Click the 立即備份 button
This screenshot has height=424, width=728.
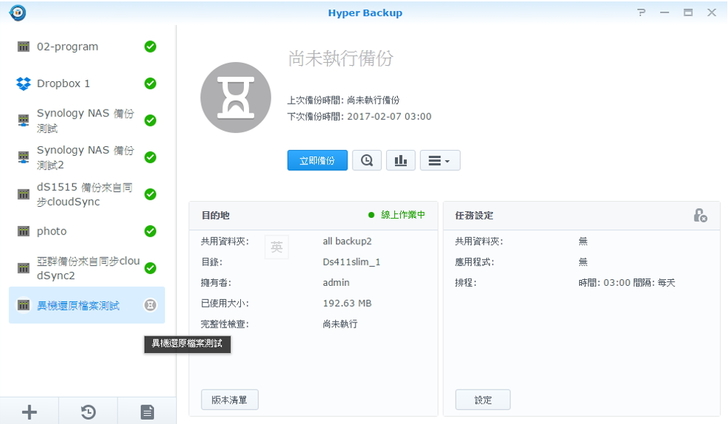pyautogui.click(x=317, y=160)
